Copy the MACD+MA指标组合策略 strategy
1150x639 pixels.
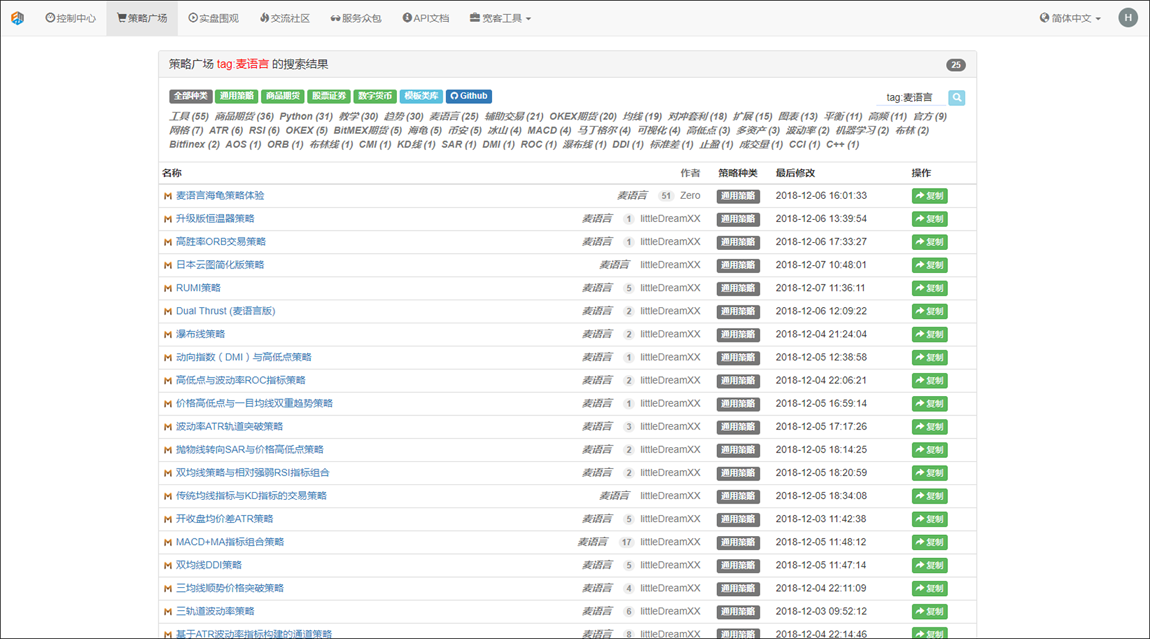pos(929,542)
